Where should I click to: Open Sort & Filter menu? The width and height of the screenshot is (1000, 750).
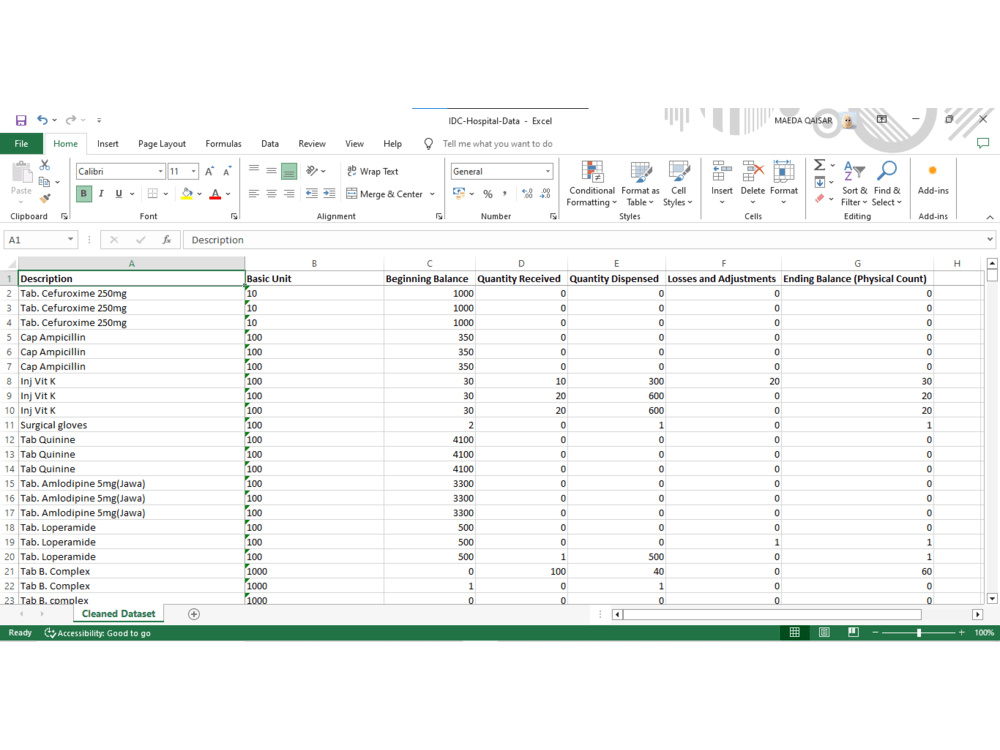coord(854,184)
